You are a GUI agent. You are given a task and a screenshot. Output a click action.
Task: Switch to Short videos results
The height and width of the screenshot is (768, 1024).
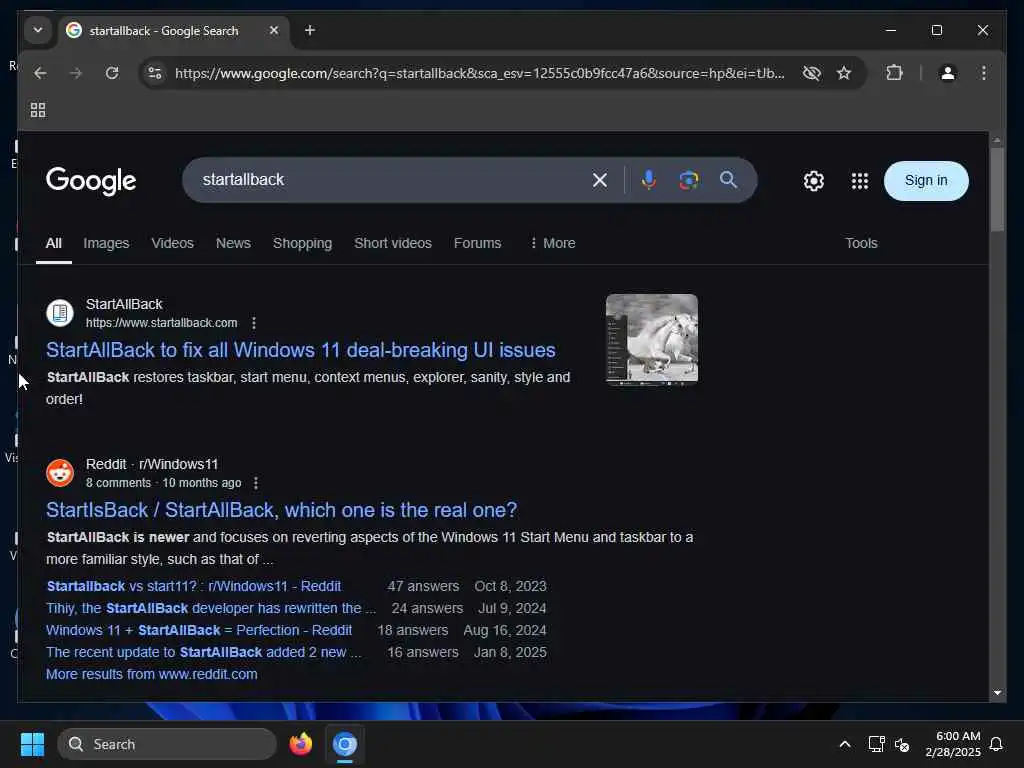point(392,243)
